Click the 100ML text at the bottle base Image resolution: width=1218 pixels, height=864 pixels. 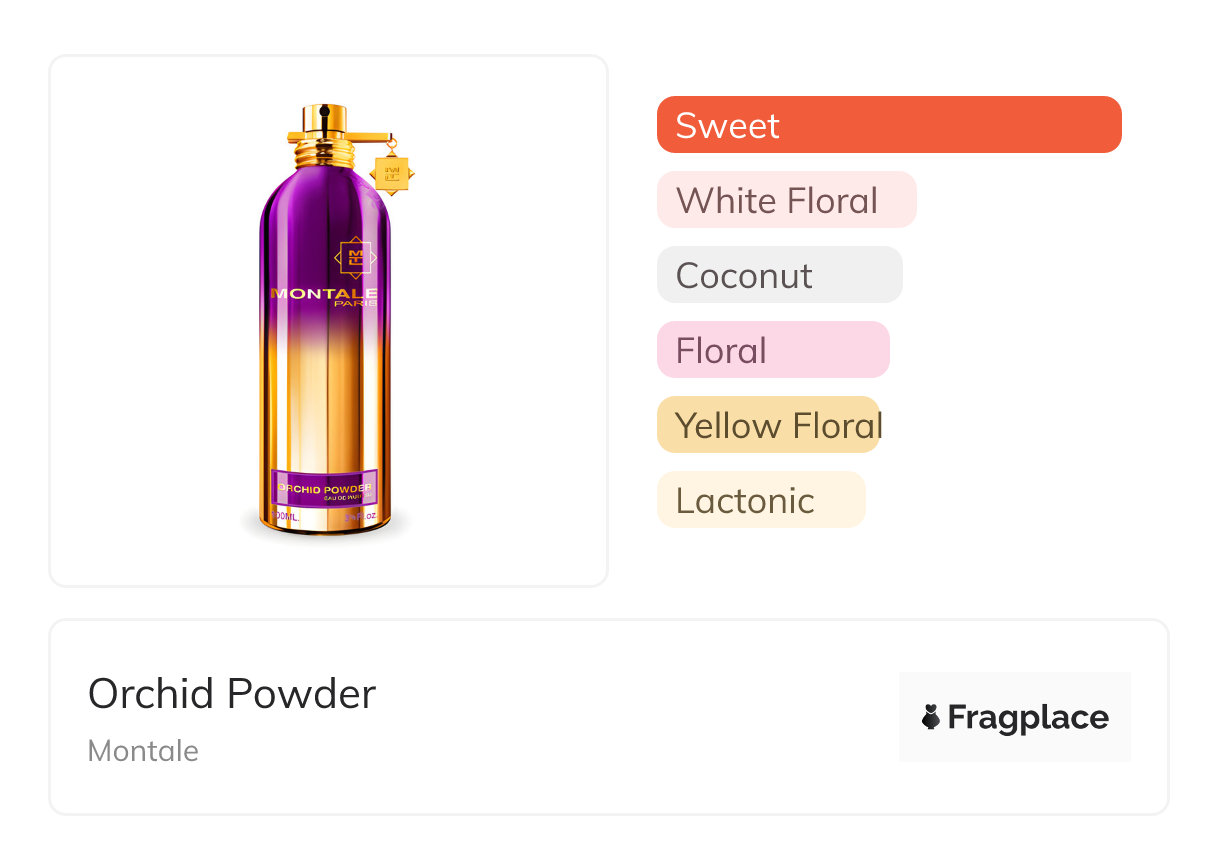(x=284, y=517)
